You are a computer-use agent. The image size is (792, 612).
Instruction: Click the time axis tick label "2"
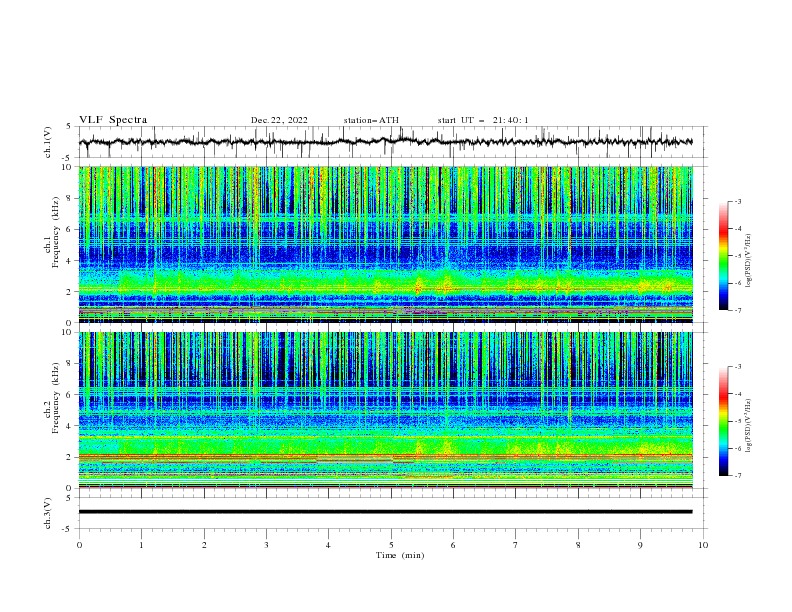coord(204,545)
